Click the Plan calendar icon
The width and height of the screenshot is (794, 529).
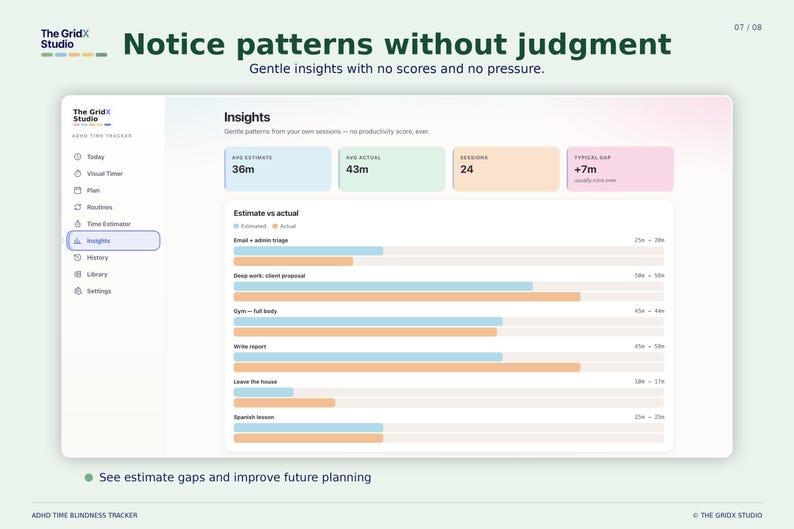click(x=77, y=190)
